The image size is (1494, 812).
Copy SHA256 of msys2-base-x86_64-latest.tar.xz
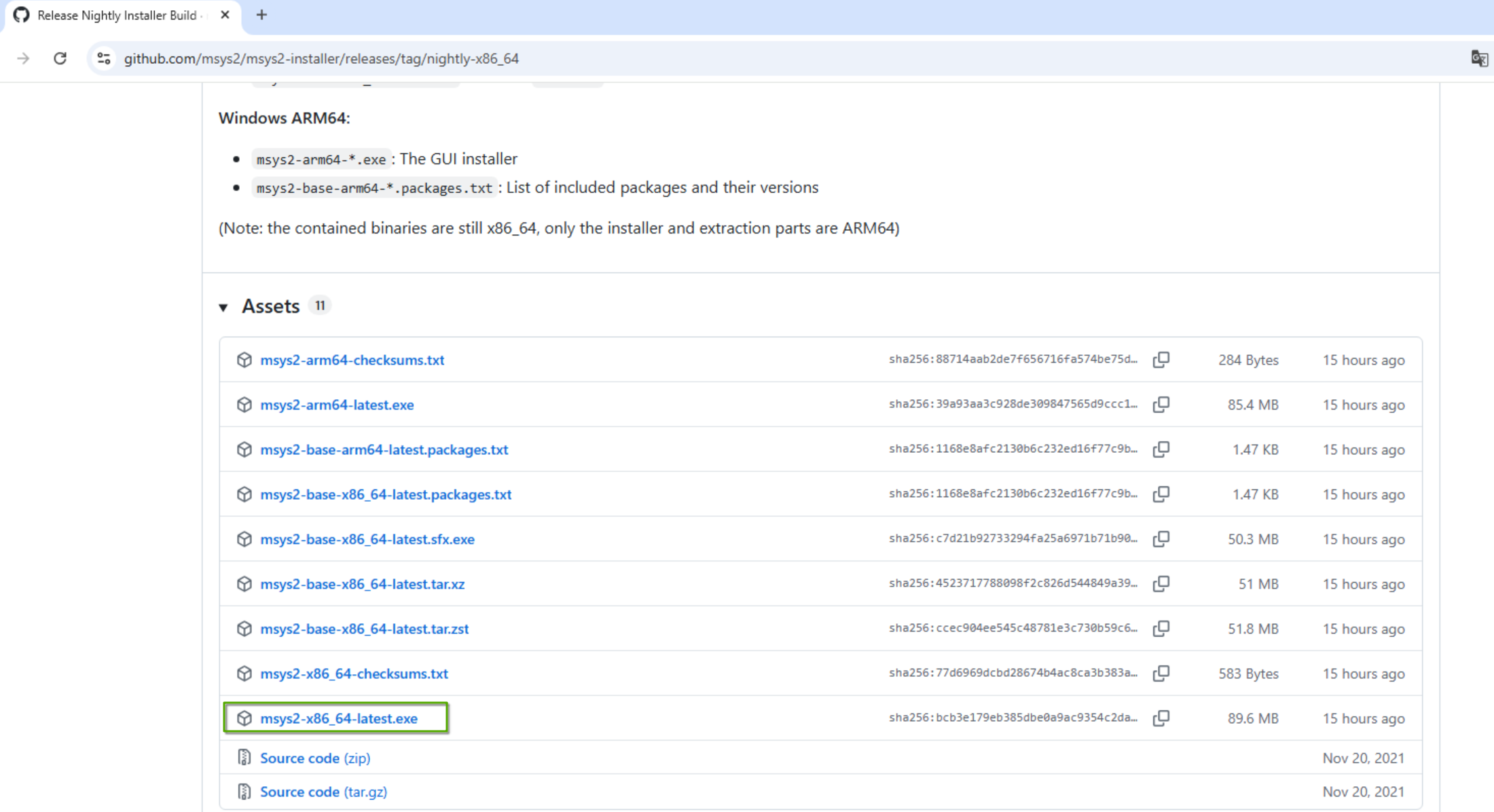click(1161, 583)
